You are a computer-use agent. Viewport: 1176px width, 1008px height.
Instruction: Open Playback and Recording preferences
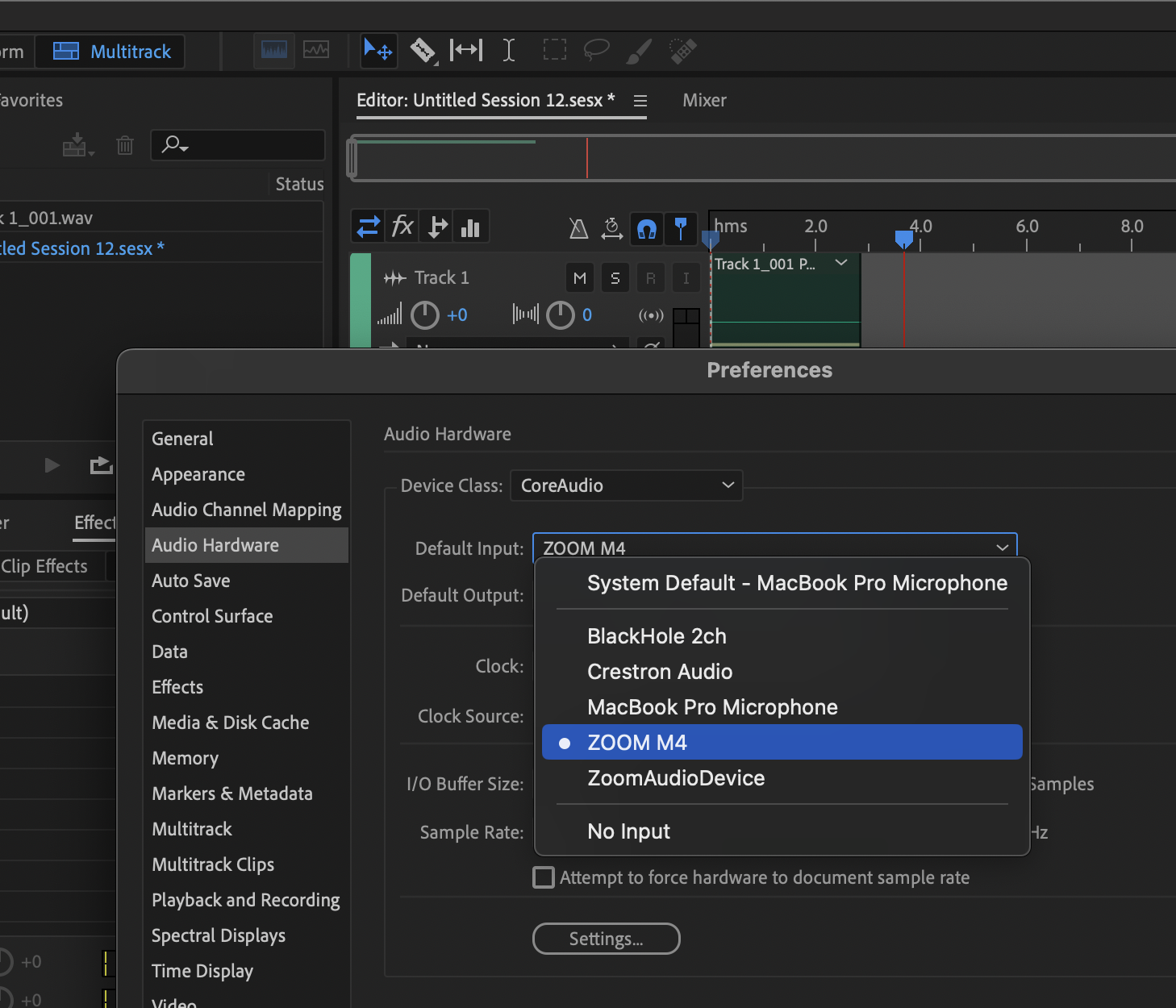246,900
